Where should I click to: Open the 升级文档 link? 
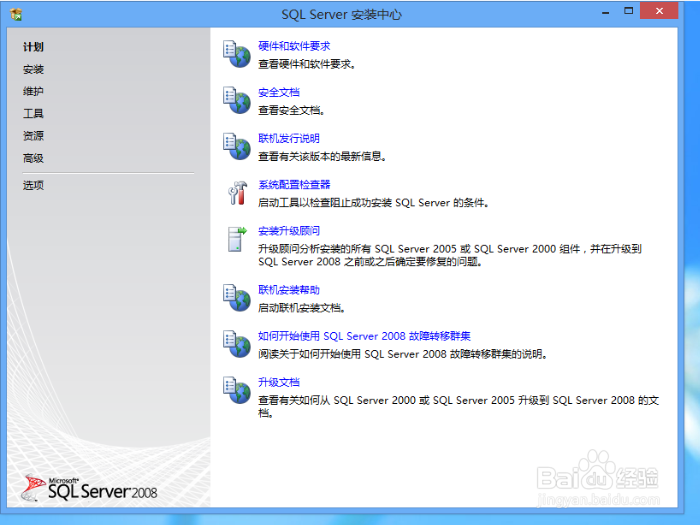(x=279, y=383)
